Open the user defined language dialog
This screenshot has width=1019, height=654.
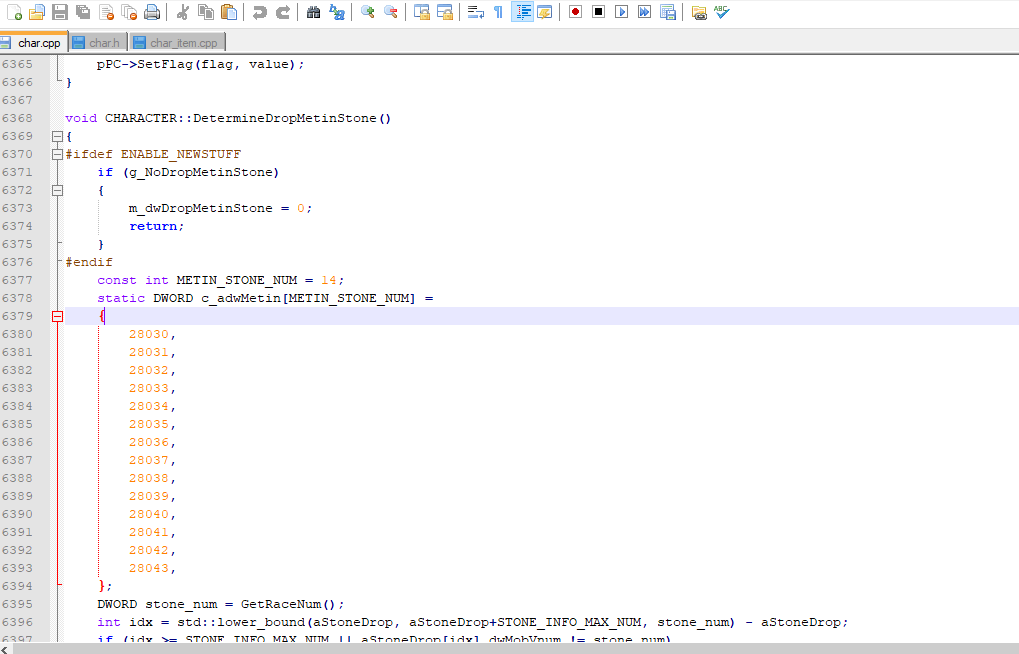coord(545,12)
